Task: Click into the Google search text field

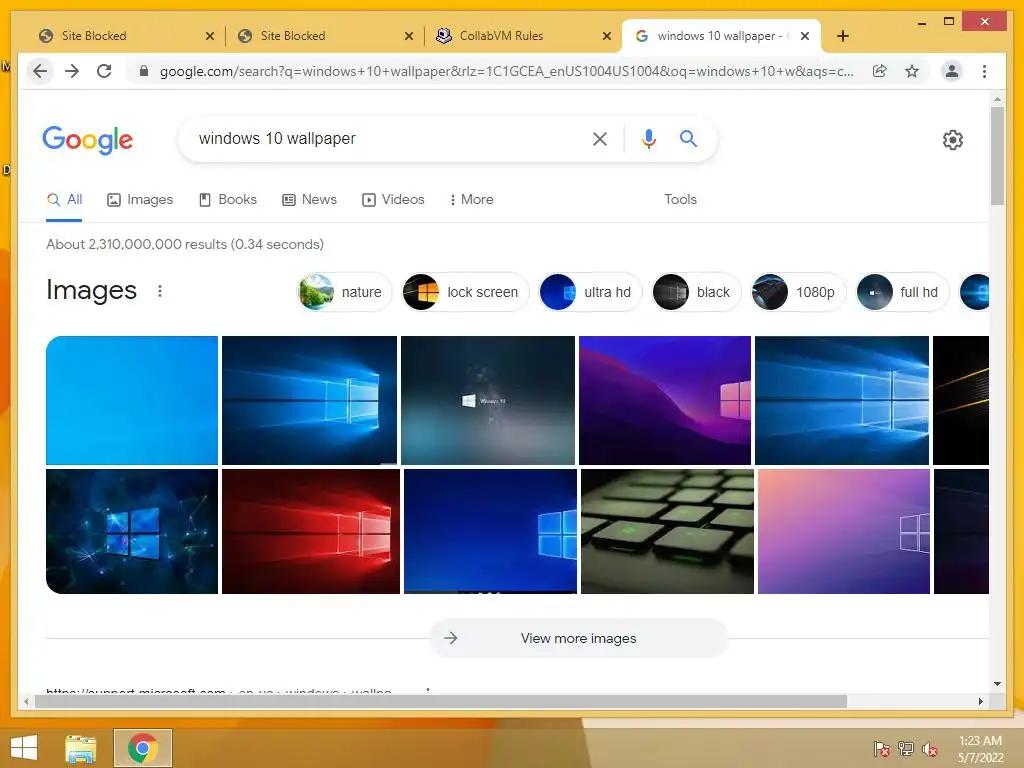Action: pyautogui.click(x=385, y=138)
